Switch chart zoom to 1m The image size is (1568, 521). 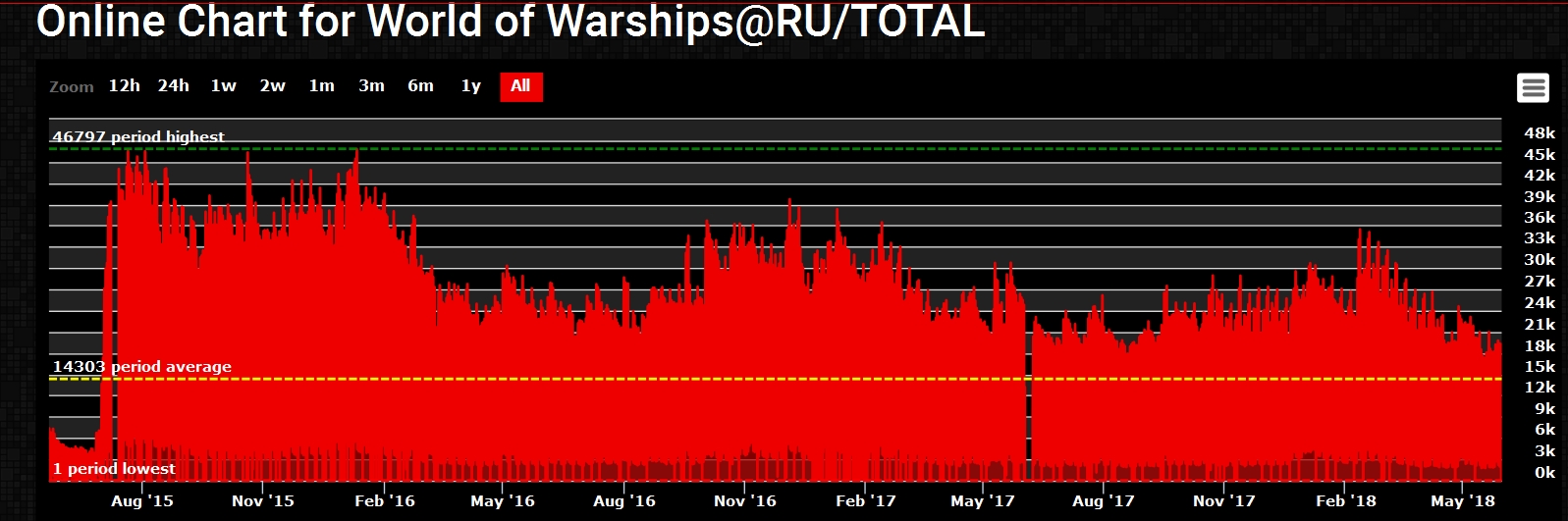322,85
